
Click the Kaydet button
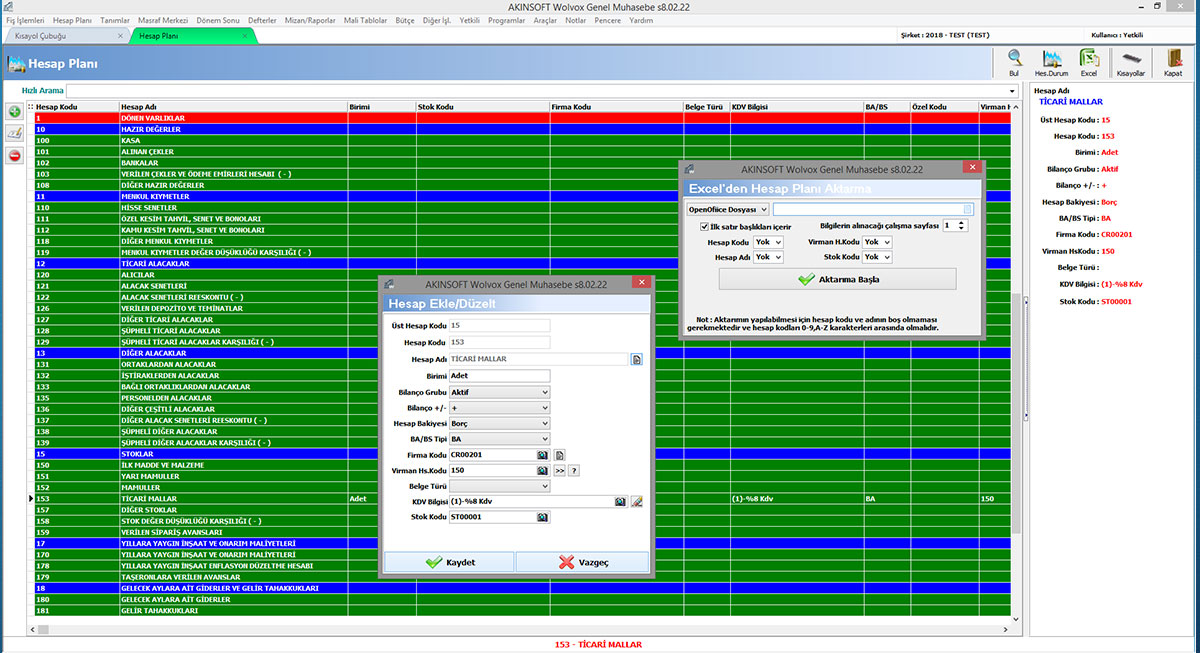(x=449, y=562)
